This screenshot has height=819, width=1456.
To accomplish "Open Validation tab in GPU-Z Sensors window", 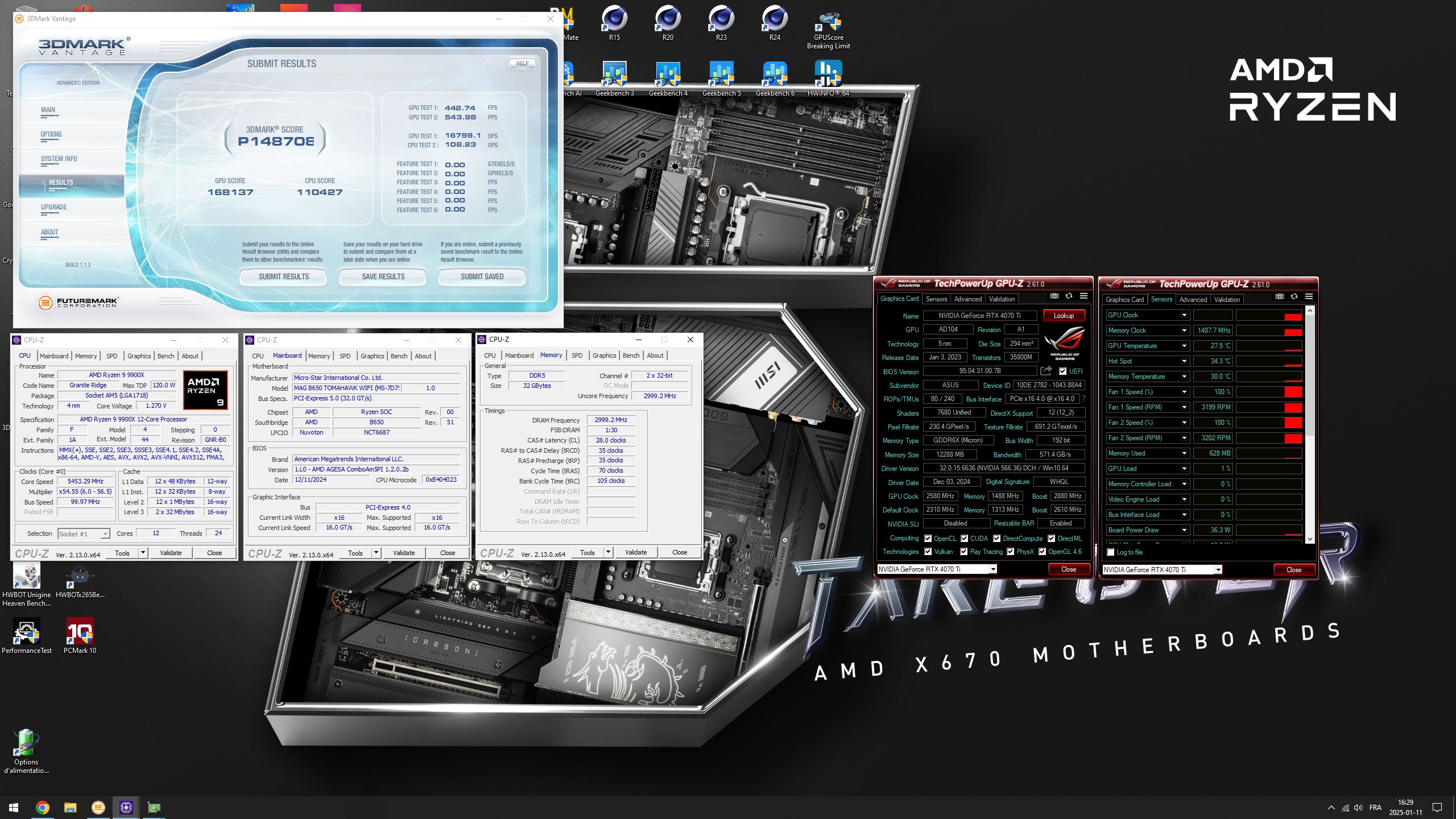I will coord(1227,300).
